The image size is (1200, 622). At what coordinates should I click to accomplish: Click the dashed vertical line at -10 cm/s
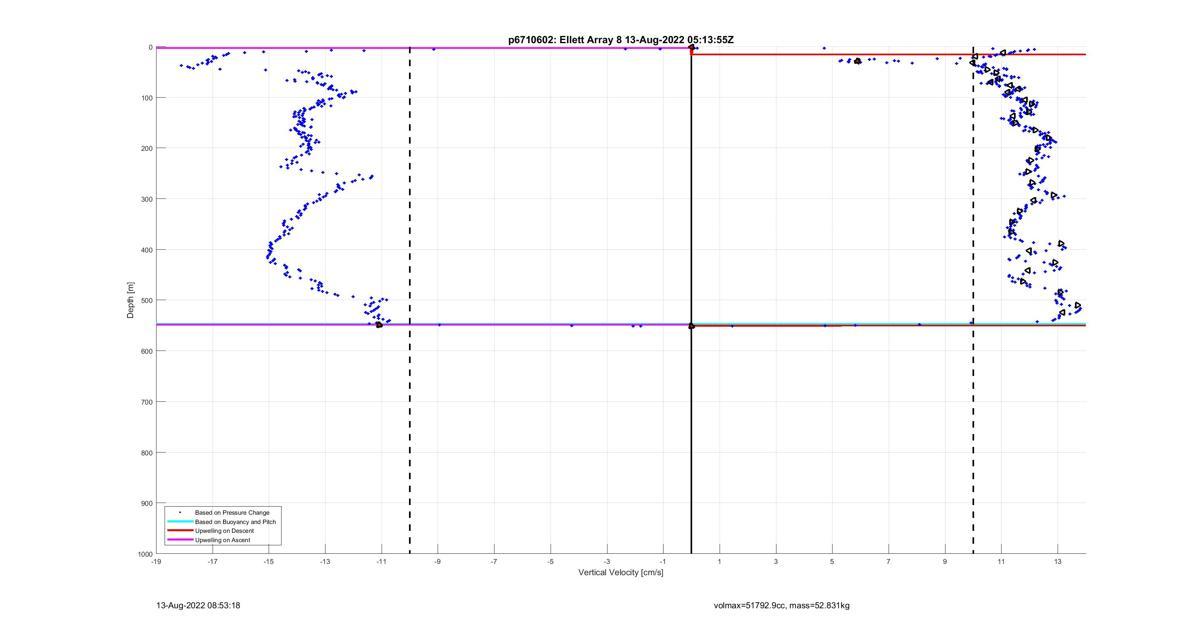410,300
